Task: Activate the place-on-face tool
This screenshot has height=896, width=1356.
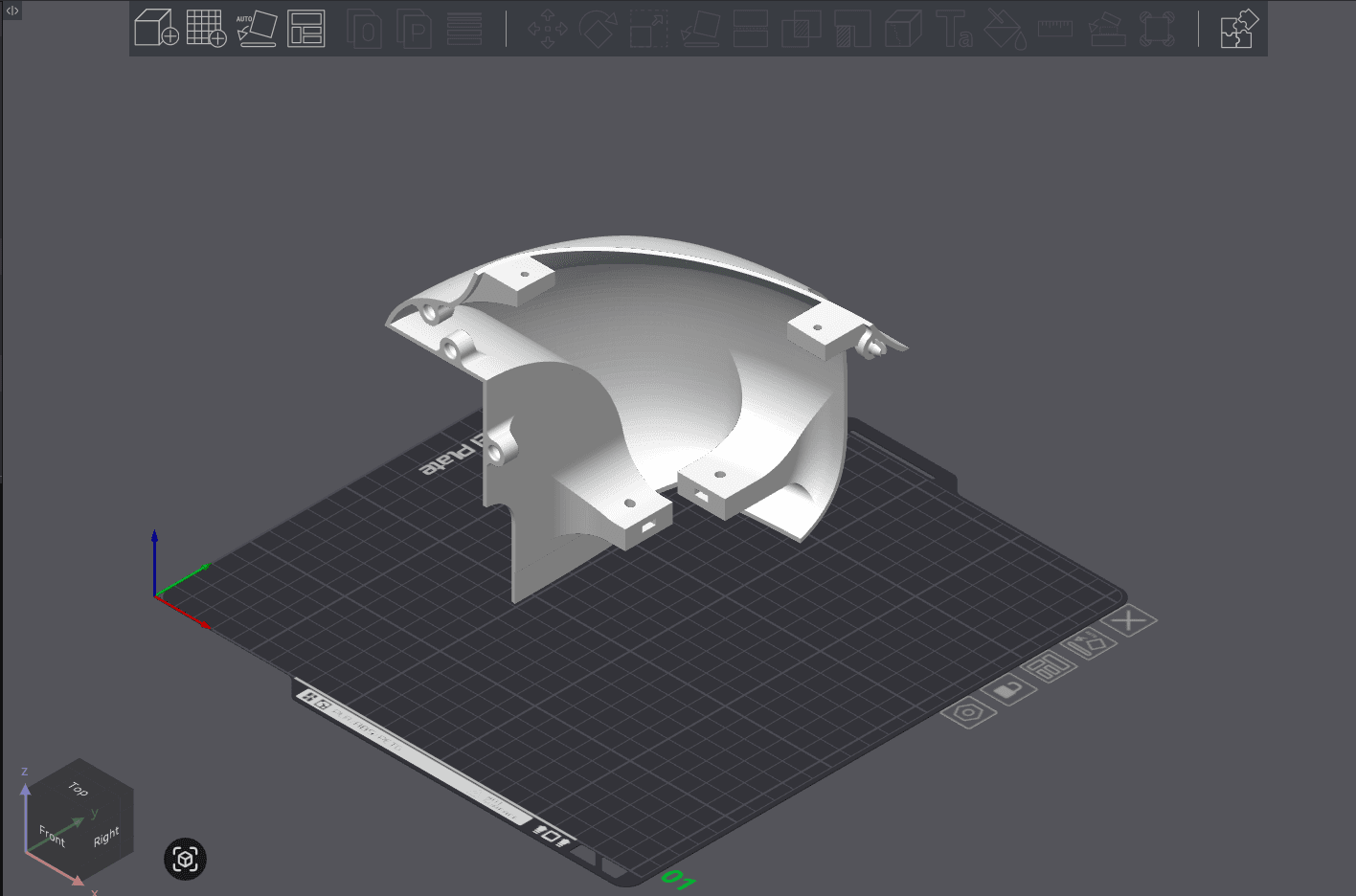Action: [x=700, y=29]
